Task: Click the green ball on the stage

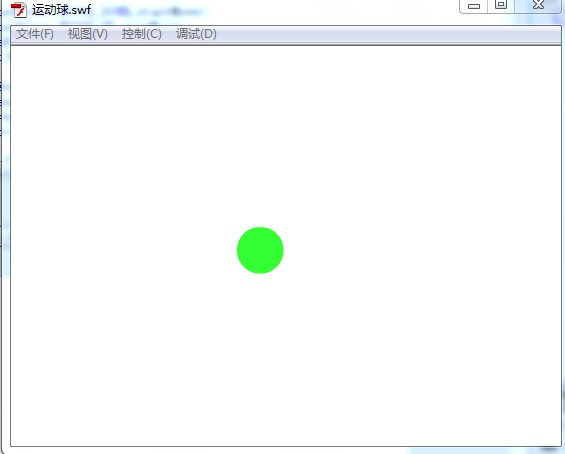Action: tap(260, 250)
